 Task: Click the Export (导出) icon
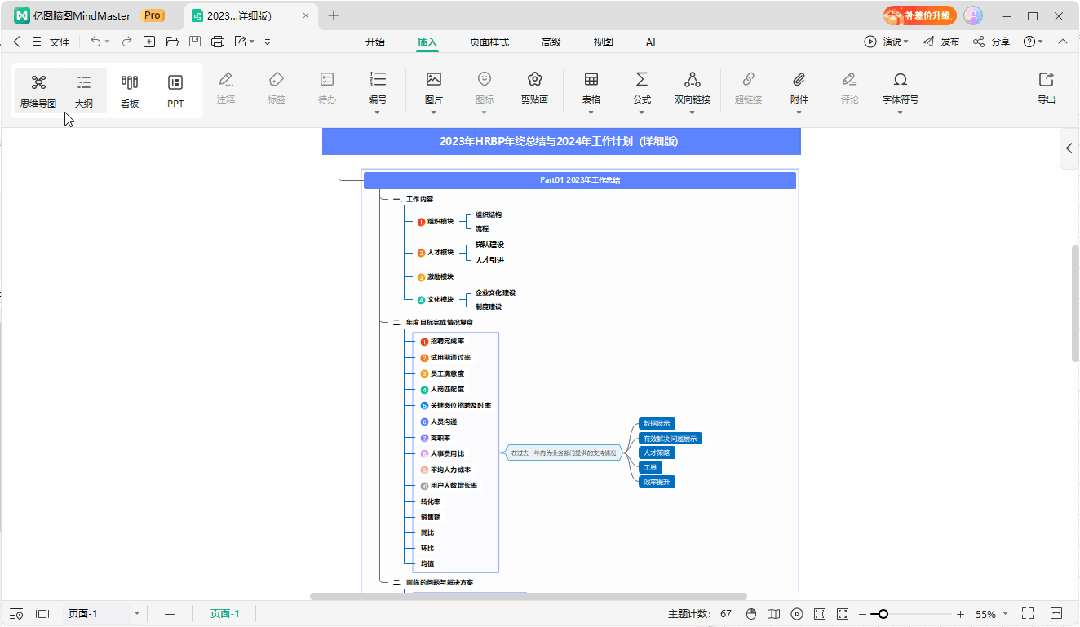[1046, 88]
